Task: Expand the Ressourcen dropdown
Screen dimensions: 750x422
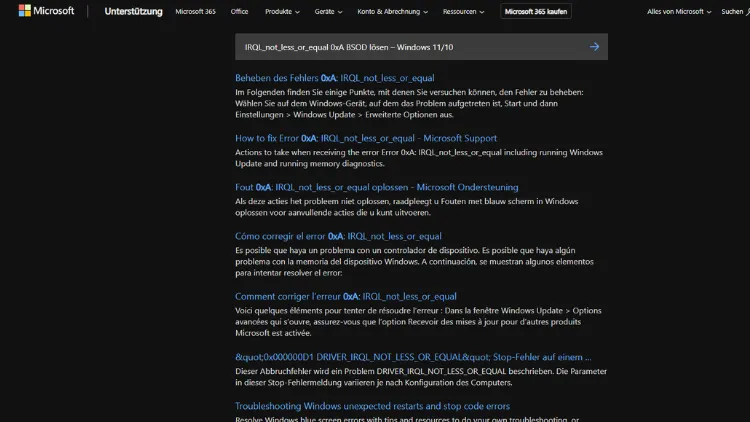Action: pos(463,11)
